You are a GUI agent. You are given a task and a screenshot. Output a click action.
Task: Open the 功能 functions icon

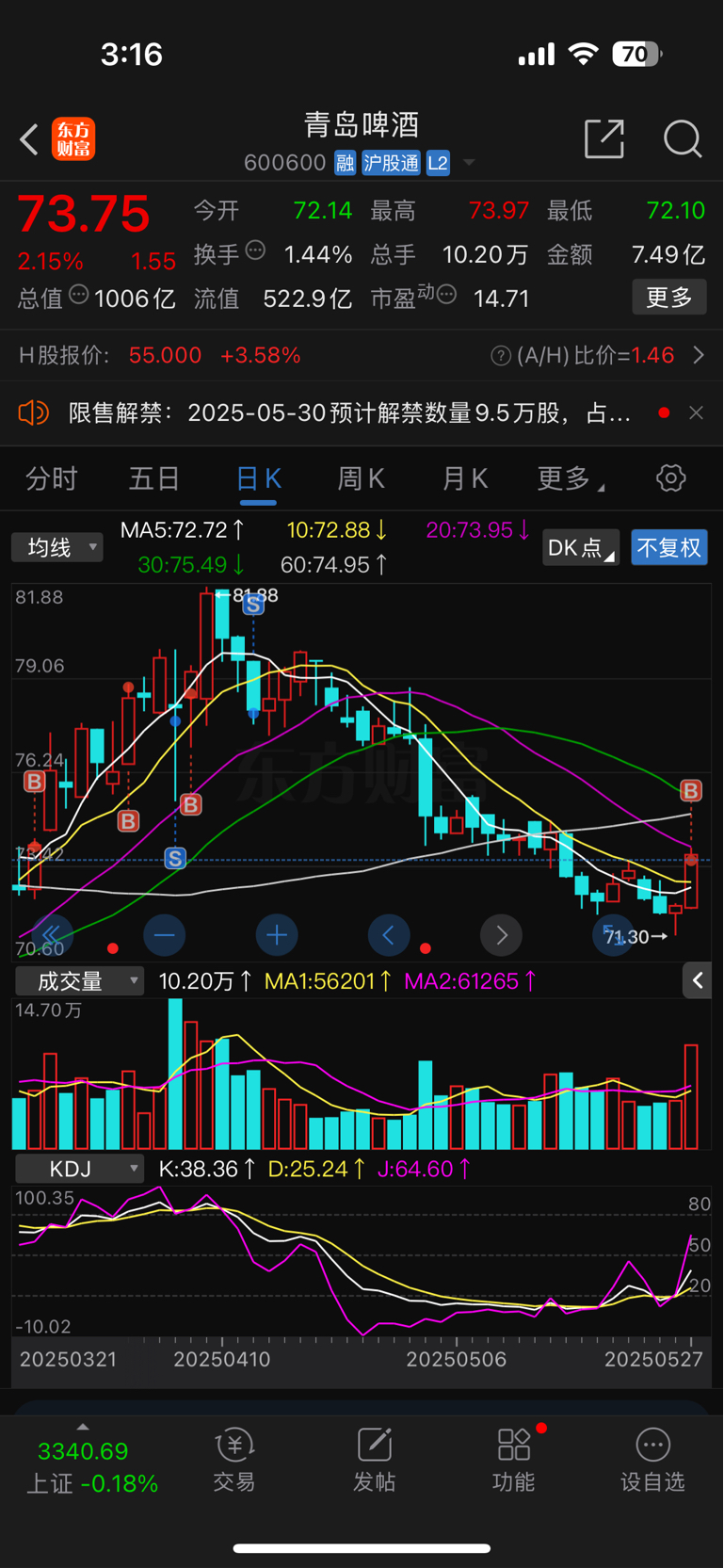click(x=514, y=1461)
